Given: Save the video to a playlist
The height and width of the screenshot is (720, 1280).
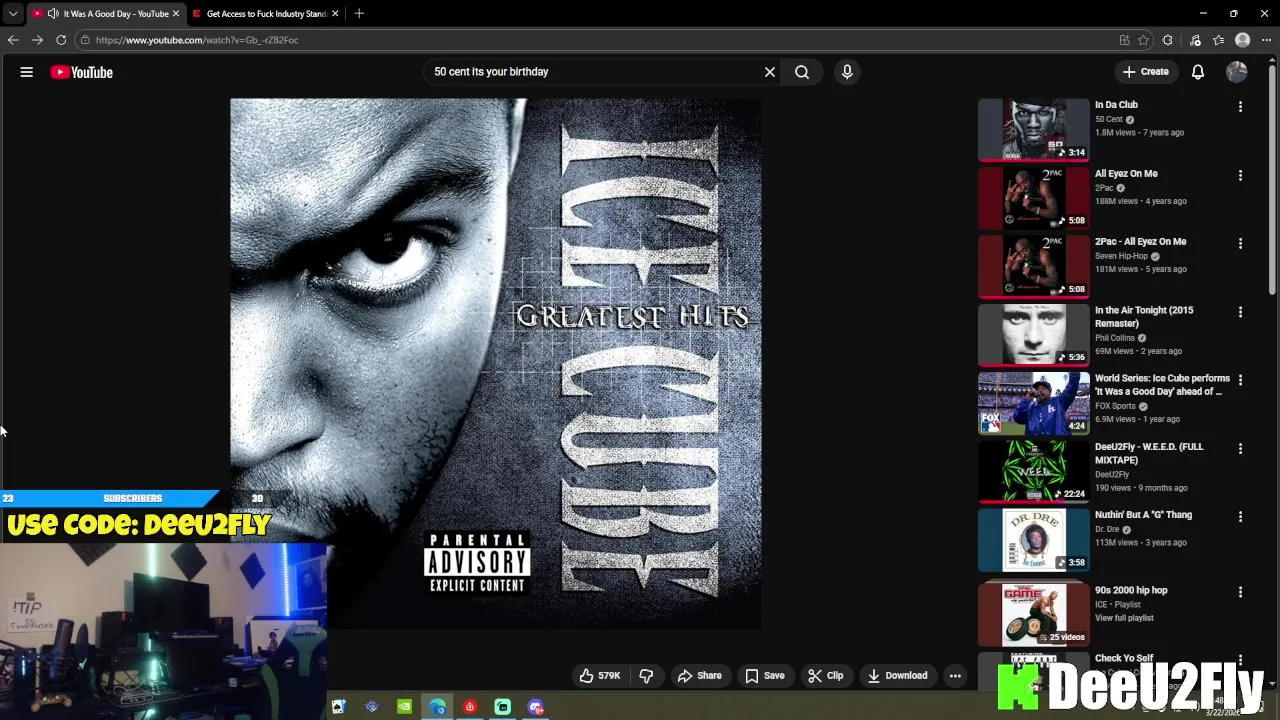Looking at the screenshot, I should click(x=765, y=676).
